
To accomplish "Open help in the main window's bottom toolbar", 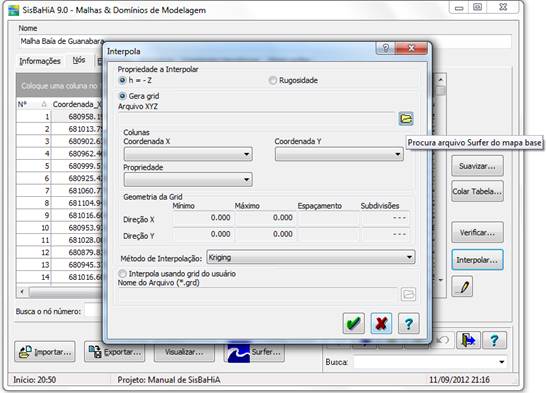I will [x=494, y=340].
